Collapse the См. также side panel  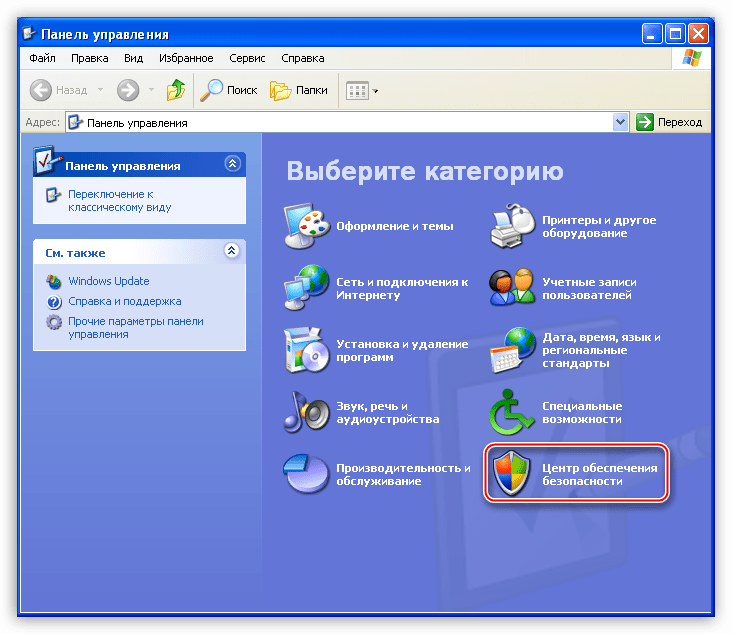pos(232,251)
